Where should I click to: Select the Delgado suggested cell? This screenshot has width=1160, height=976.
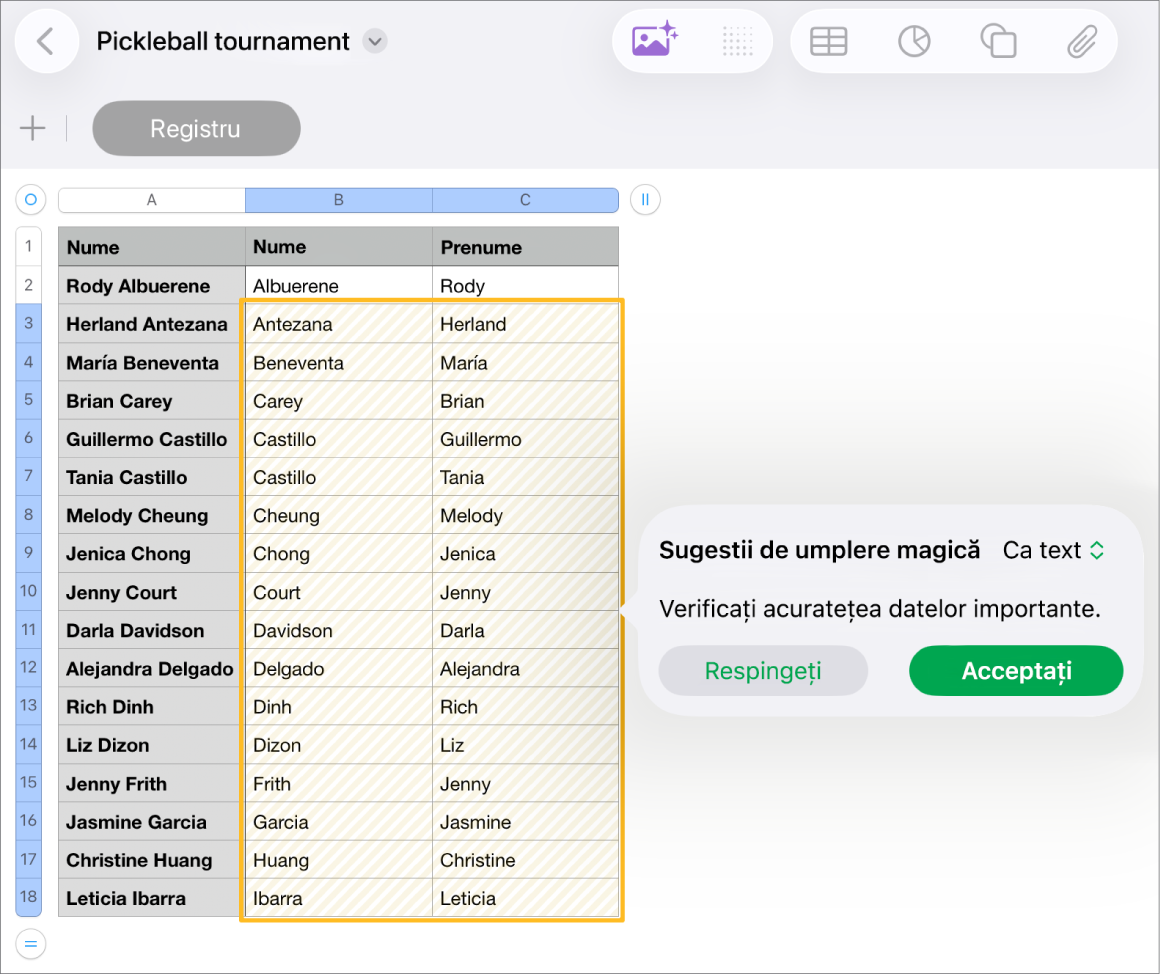click(339, 669)
